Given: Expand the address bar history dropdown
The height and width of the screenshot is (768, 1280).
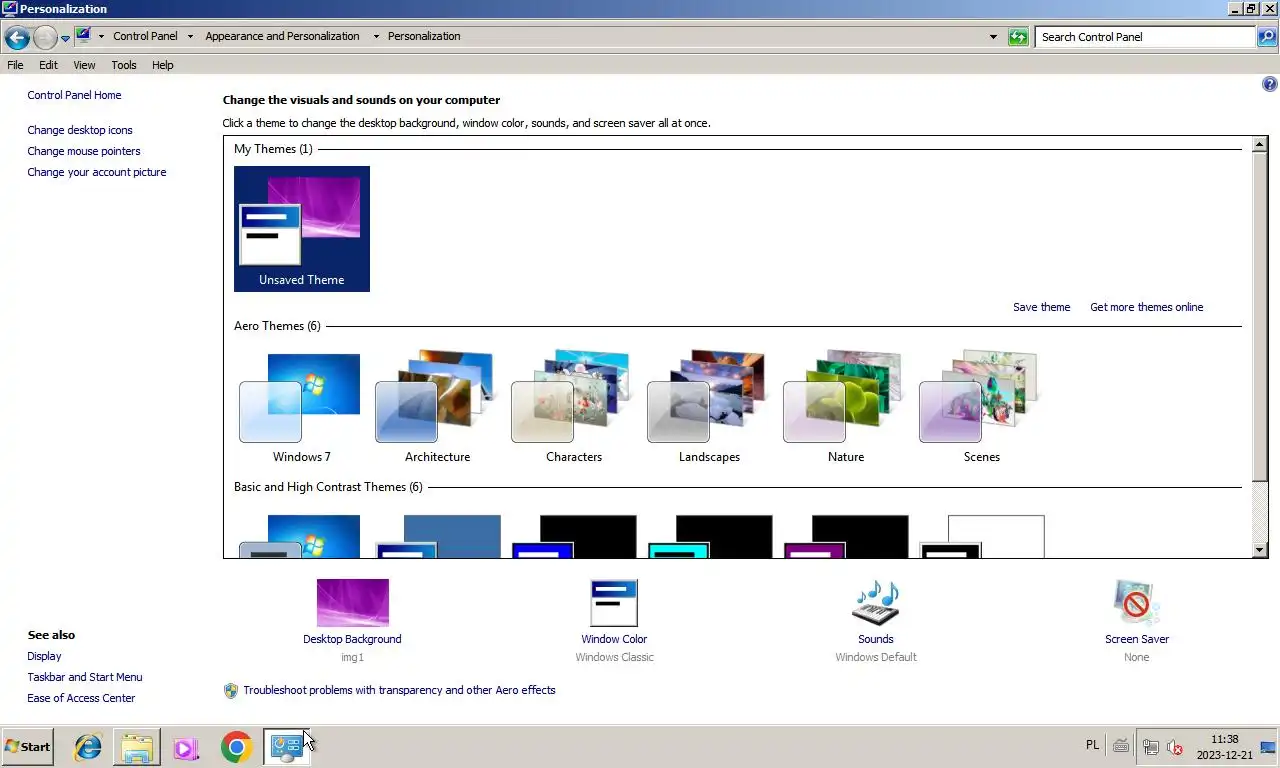Looking at the screenshot, I should pyautogui.click(x=993, y=37).
